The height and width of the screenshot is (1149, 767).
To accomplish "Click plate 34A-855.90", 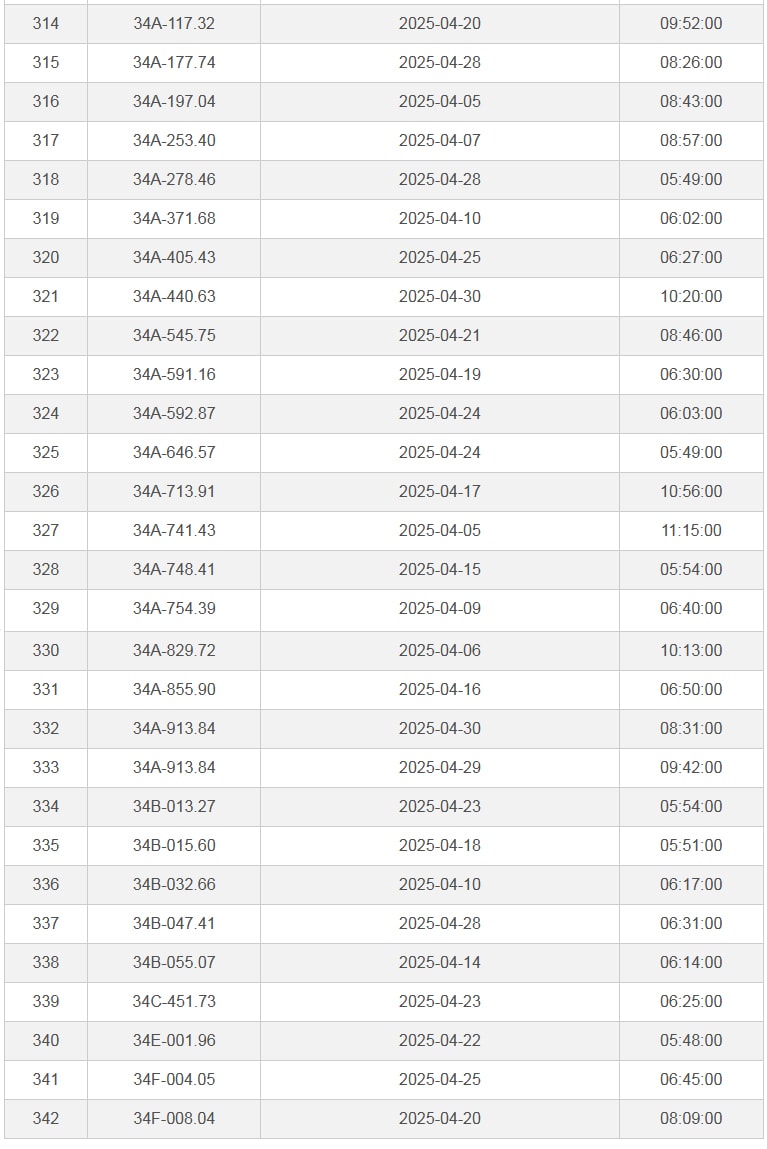I will pos(174,690).
